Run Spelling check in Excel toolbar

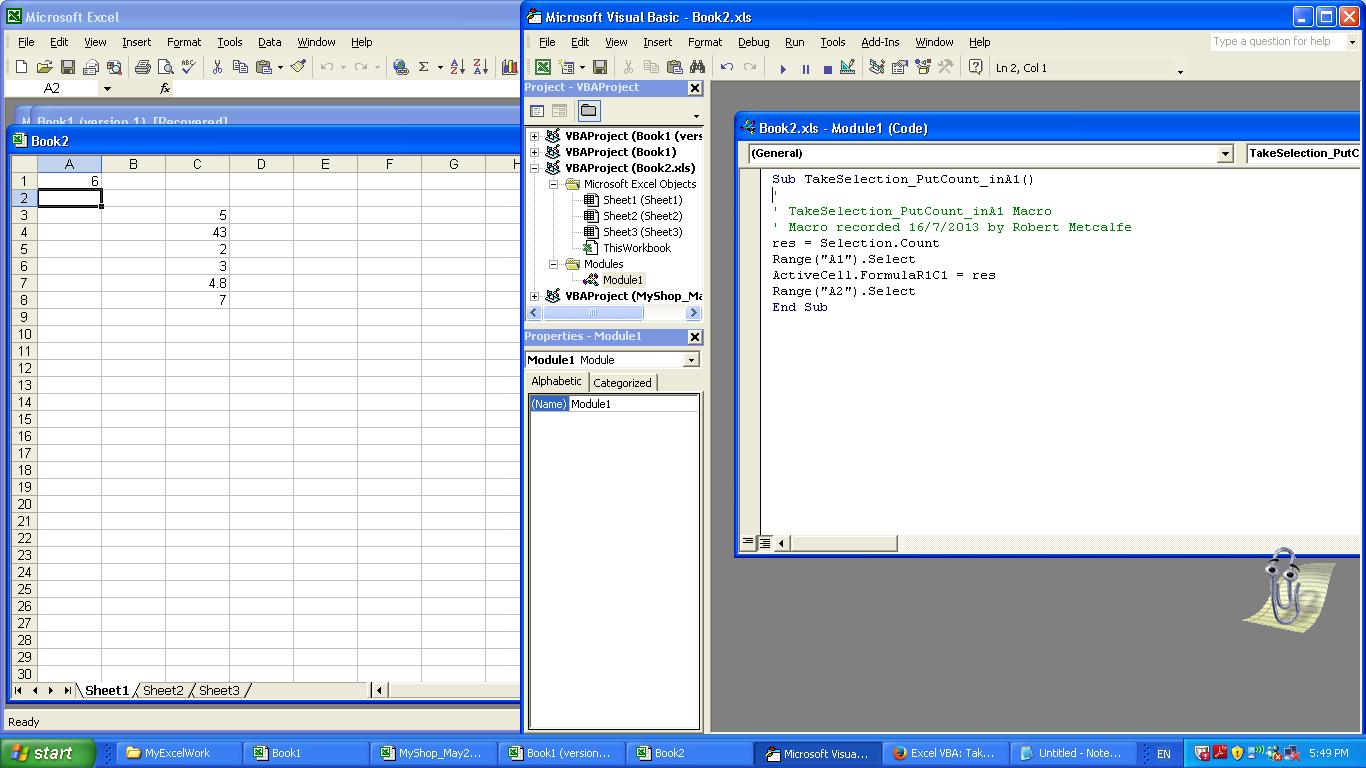point(188,67)
